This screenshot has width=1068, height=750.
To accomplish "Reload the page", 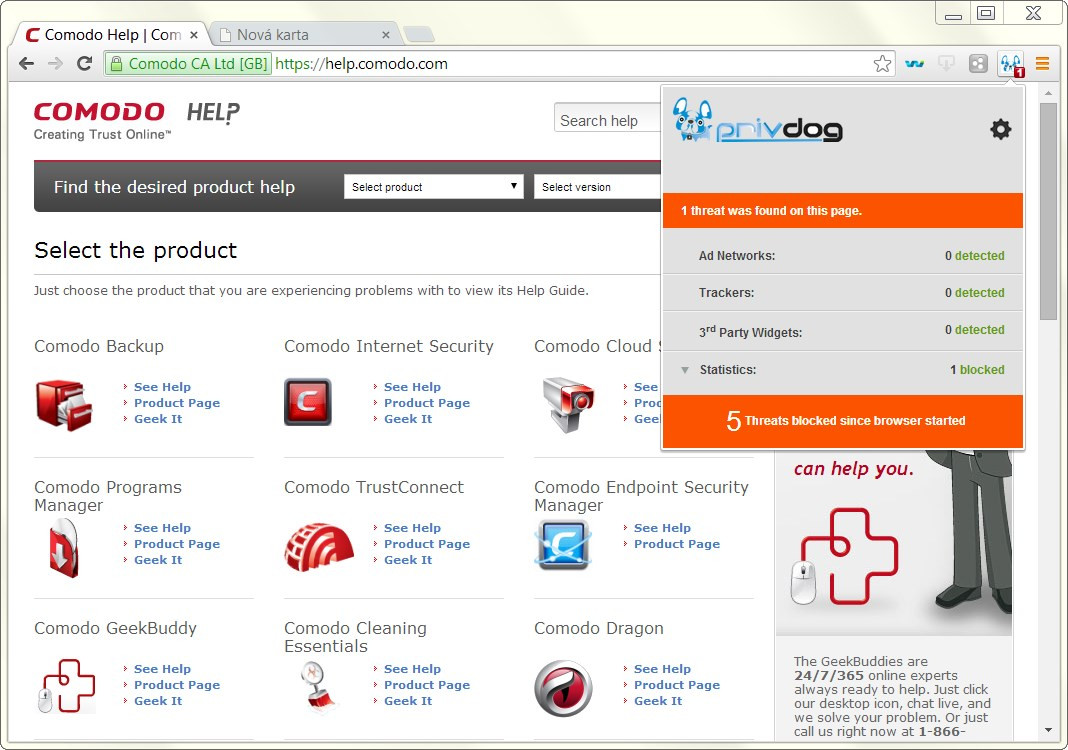I will coord(84,64).
